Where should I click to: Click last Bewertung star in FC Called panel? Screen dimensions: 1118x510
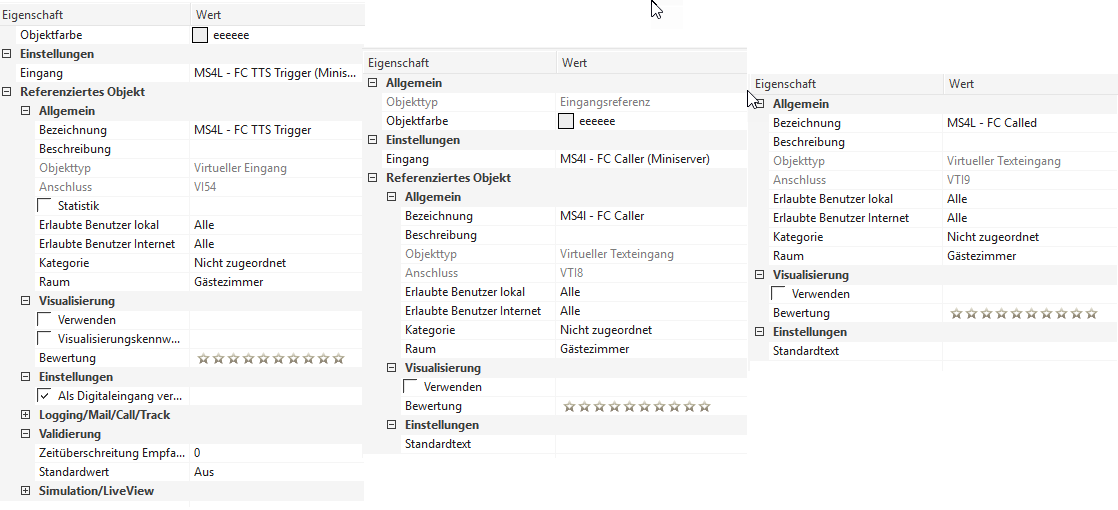[1092, 313]
